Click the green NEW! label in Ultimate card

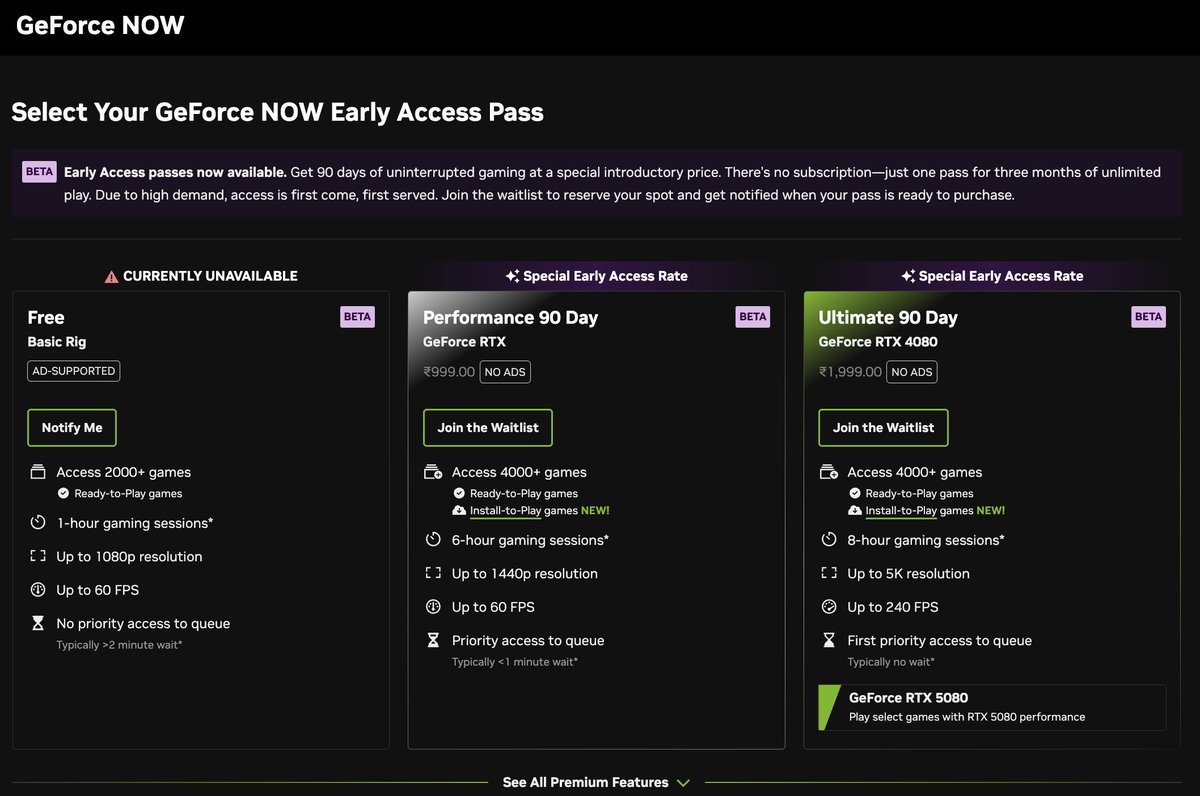(x=990, y=511)
